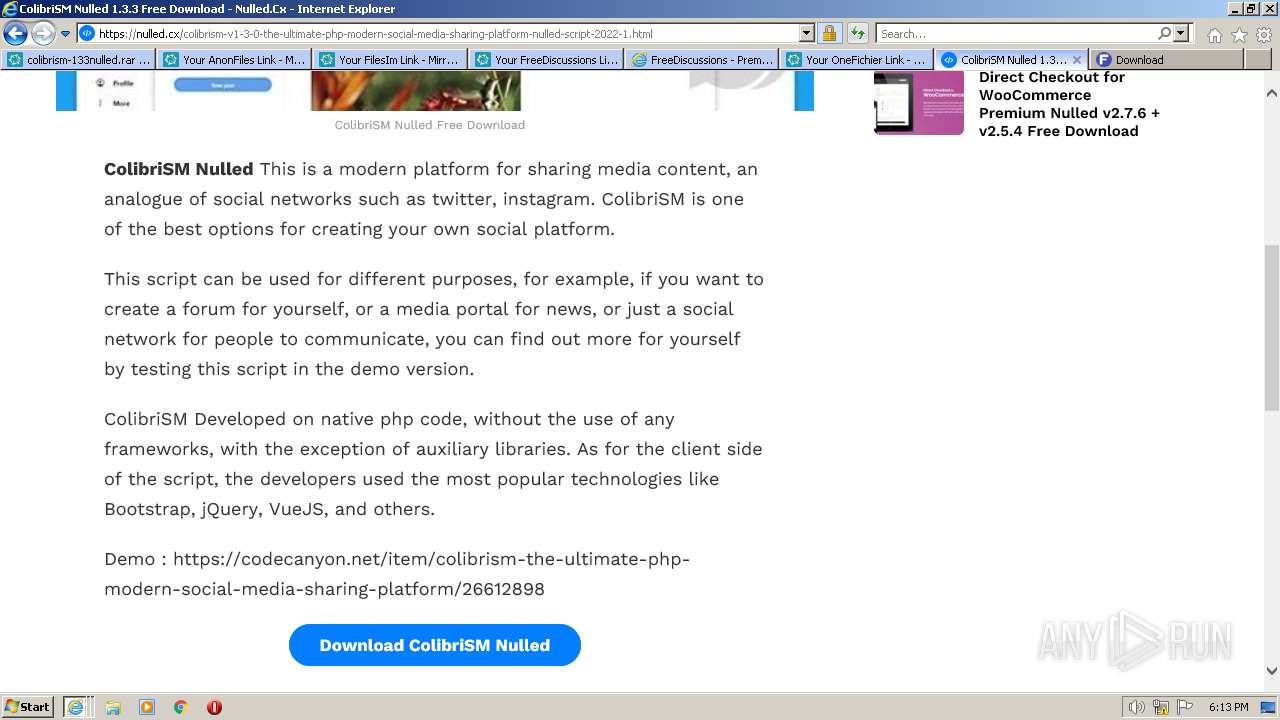Expand the address bar autocomplete dropdown

(x=807, y=33)
